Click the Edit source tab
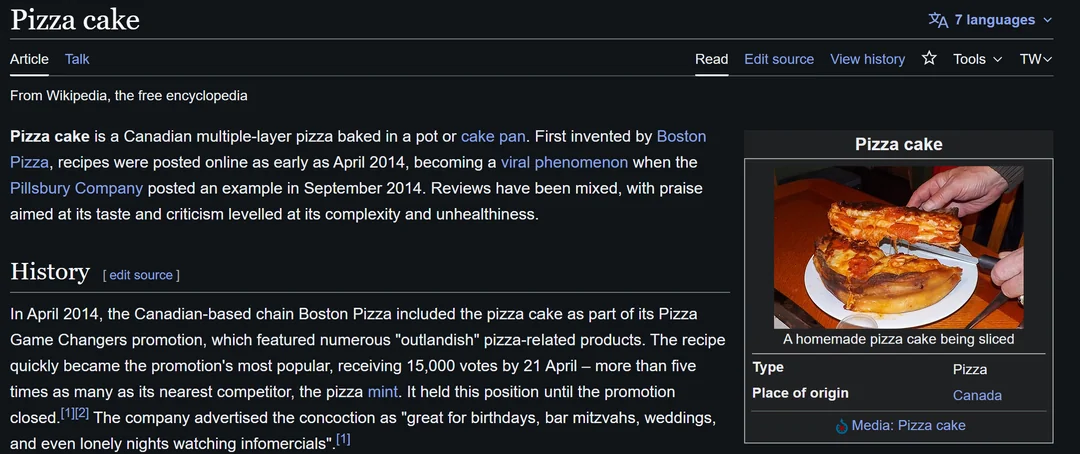The height and width of the screenshot is (454, 1080). 779,59
